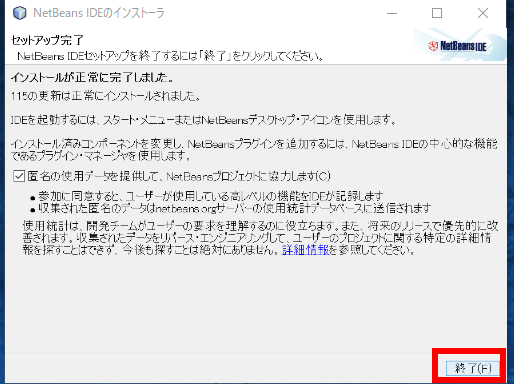514x384 pixels.
Task: Click the IDEを起動するには instruction line
Action: 203,119
